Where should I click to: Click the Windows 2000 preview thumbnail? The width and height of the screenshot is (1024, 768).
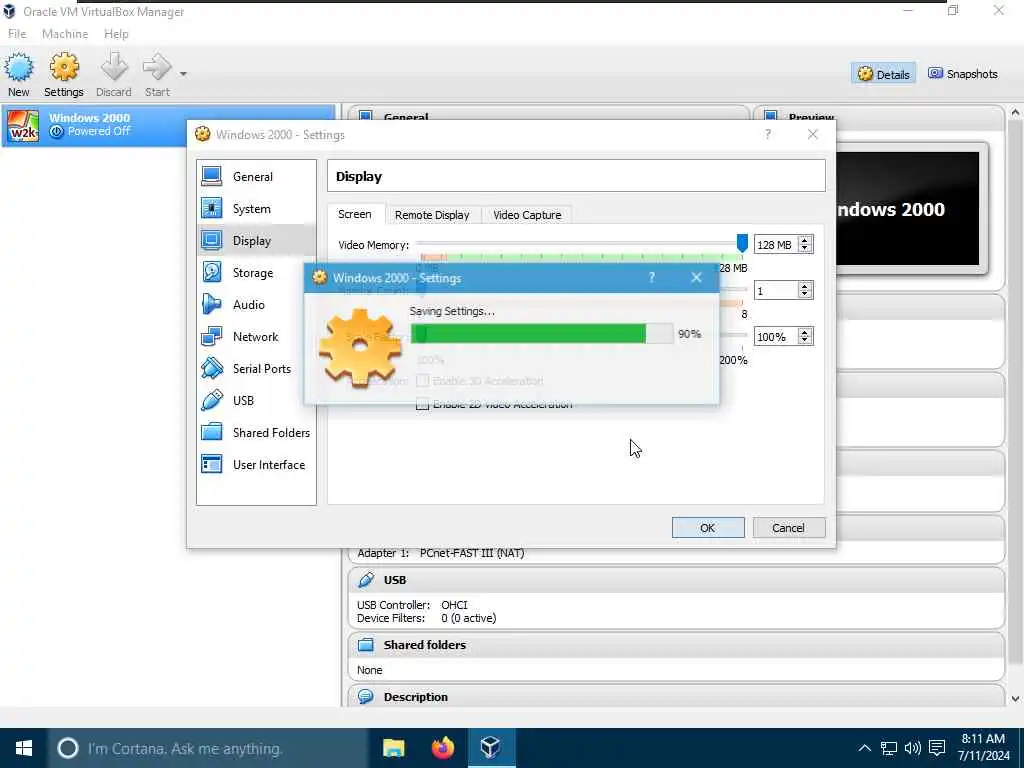[908, 208]
